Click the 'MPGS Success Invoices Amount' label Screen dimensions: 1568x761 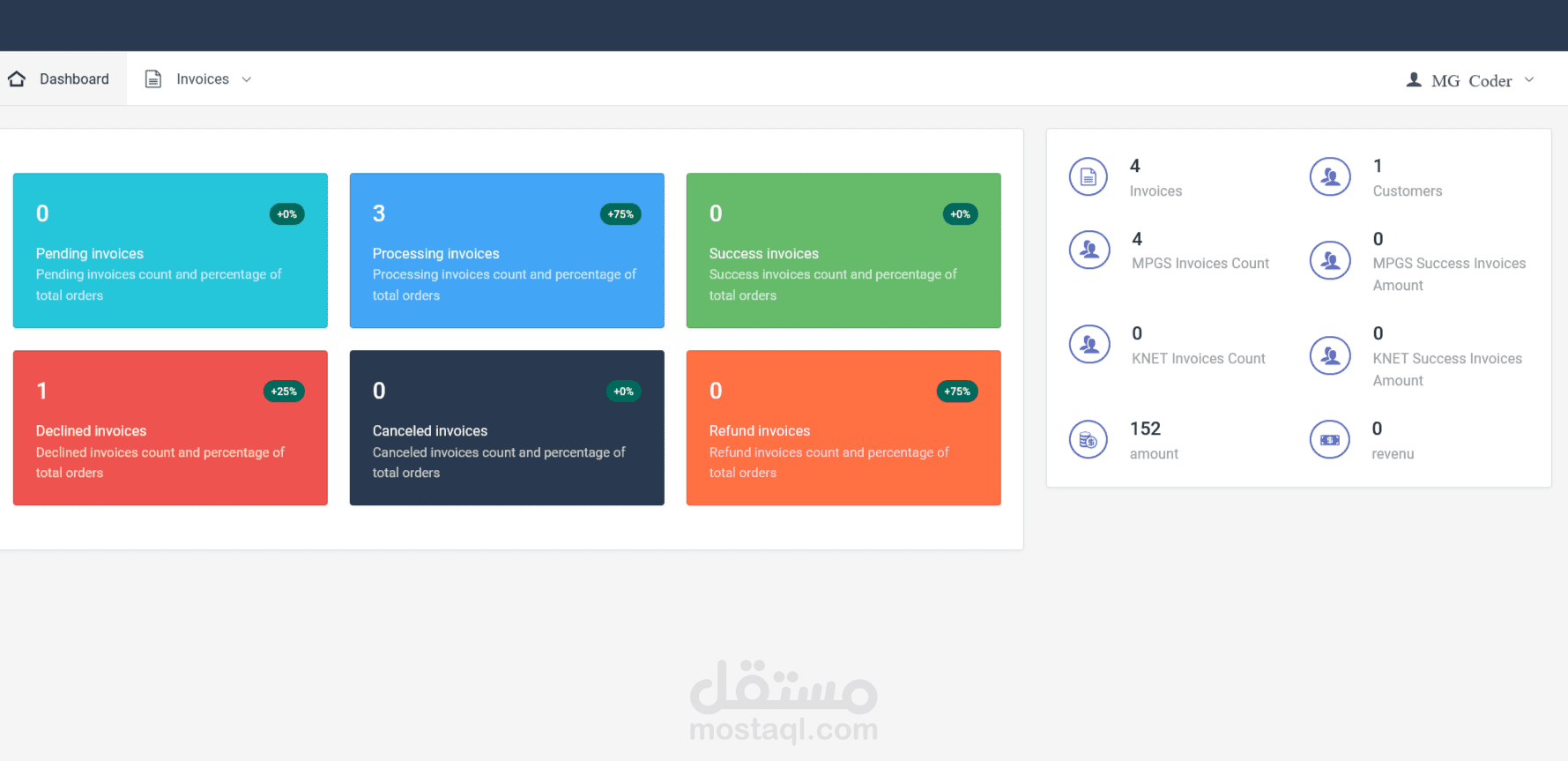click(1449, 274)
